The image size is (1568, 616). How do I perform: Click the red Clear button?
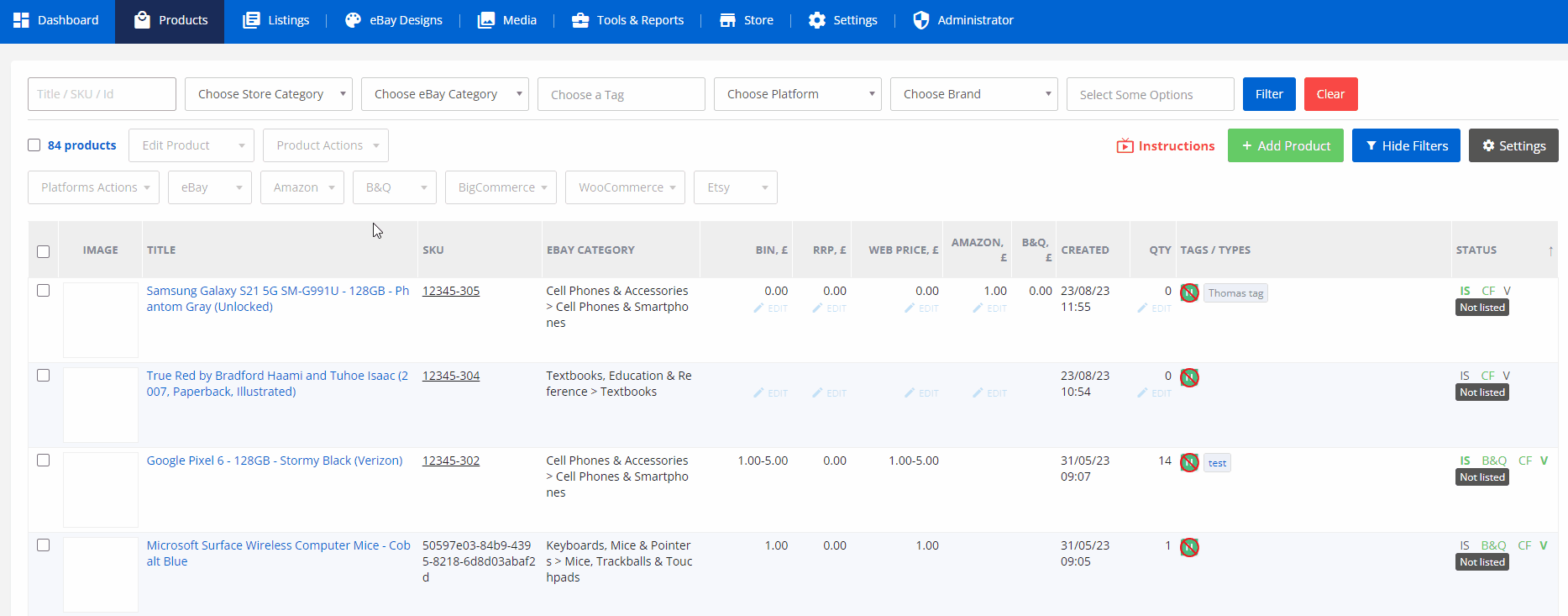(1331, 94)
